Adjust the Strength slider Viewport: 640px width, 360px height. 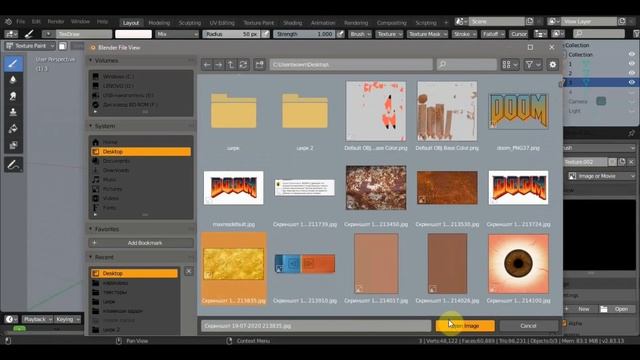pyautogui.click(x=304, y=34)
